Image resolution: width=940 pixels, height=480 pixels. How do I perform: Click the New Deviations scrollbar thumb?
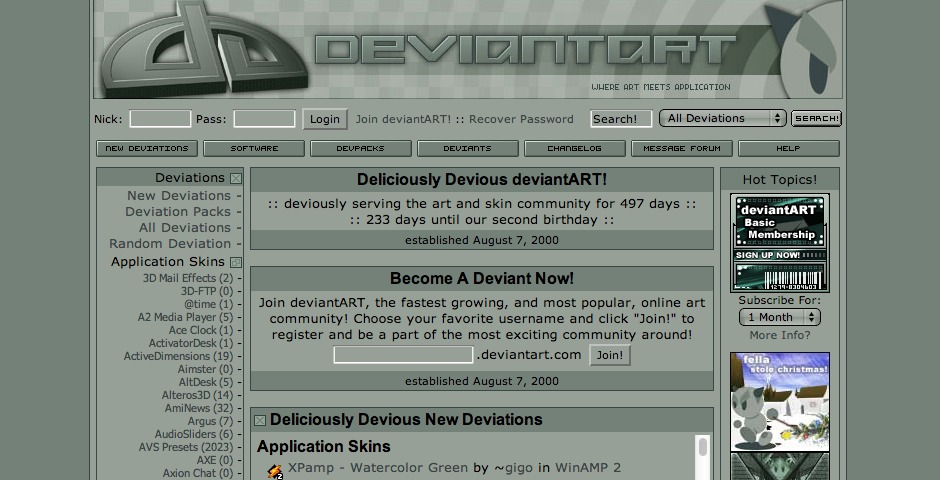pos(703,447)
